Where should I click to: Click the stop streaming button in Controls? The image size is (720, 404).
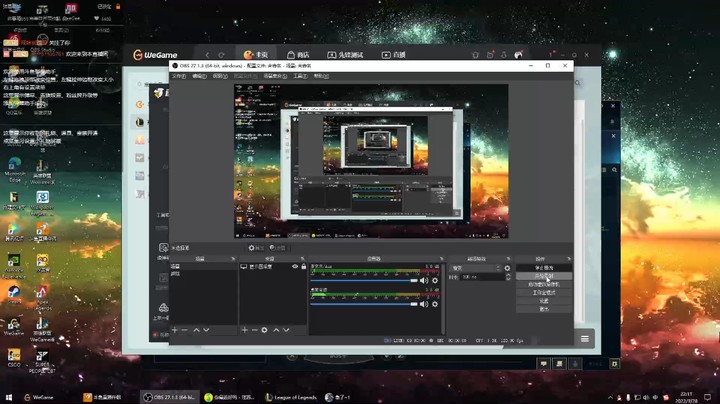click(544, 268)
